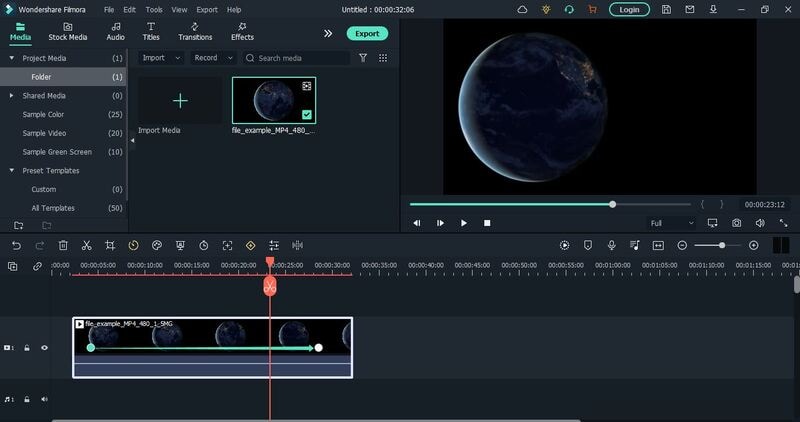Viewport: 800px width, 422px height.
Task: Open the Color palette tool
Action: point(157,245)
